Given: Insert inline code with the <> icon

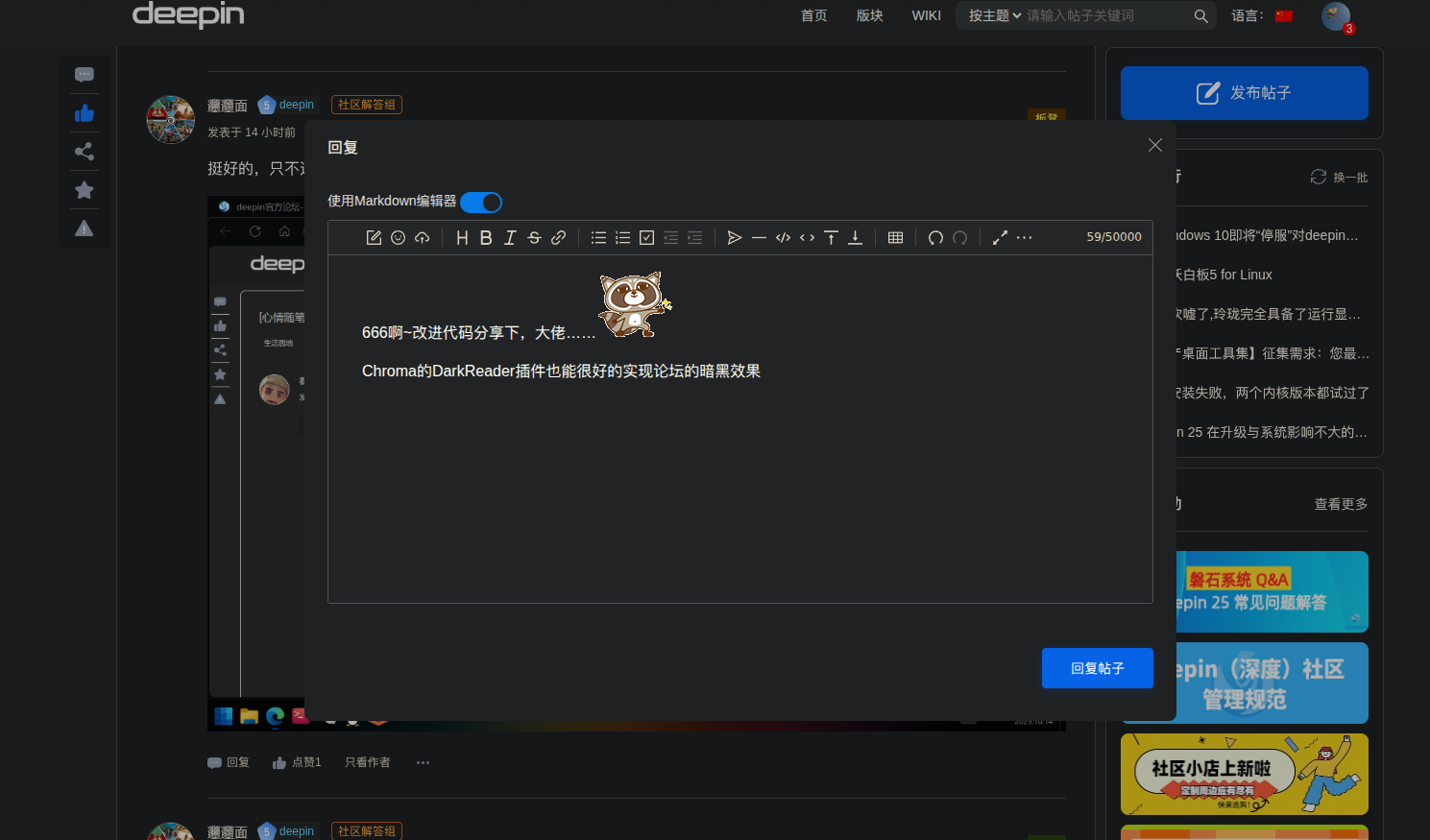Looking at the screenshot, I should click(x=807, y=237).
